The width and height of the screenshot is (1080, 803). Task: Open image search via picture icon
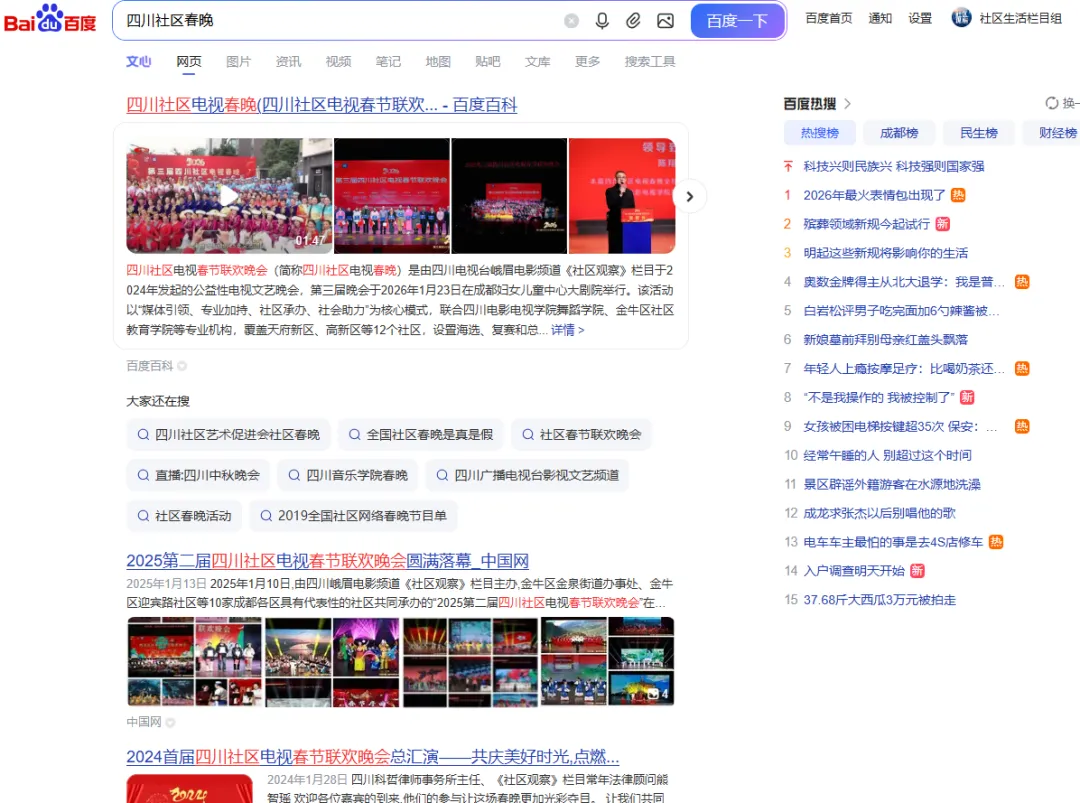665,21
